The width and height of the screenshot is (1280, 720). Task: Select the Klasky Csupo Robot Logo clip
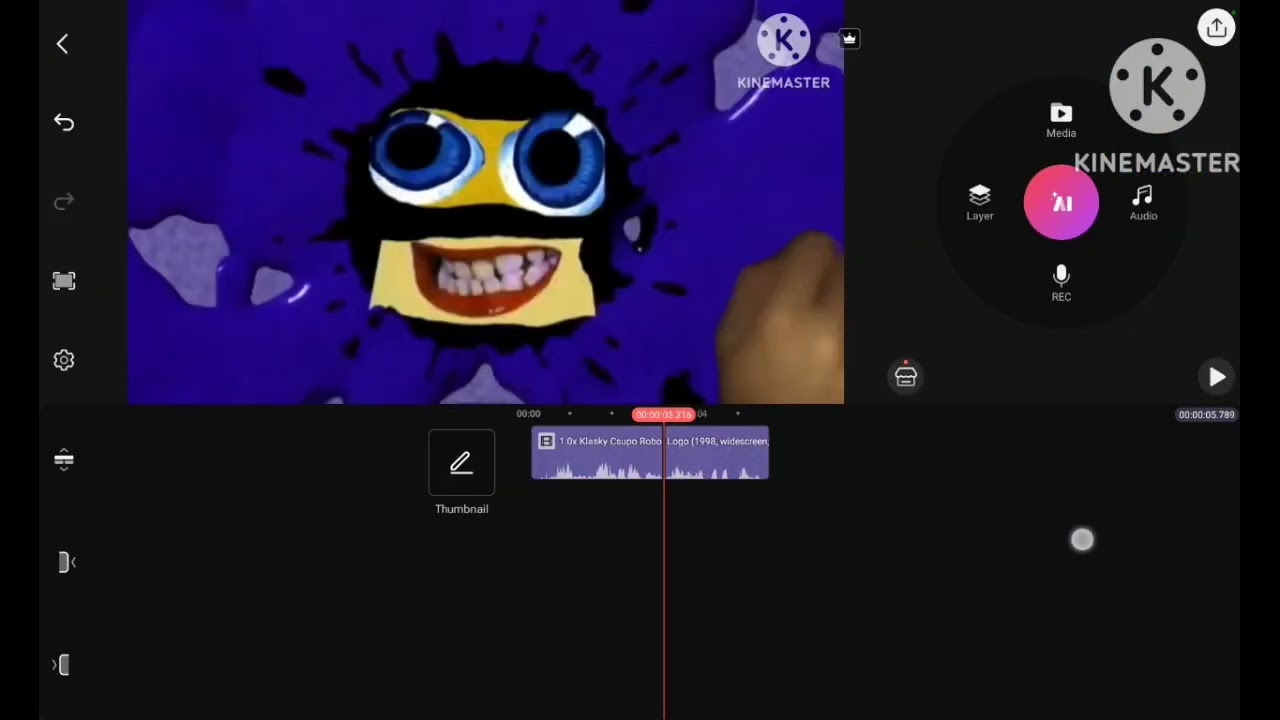coord(650,453)
